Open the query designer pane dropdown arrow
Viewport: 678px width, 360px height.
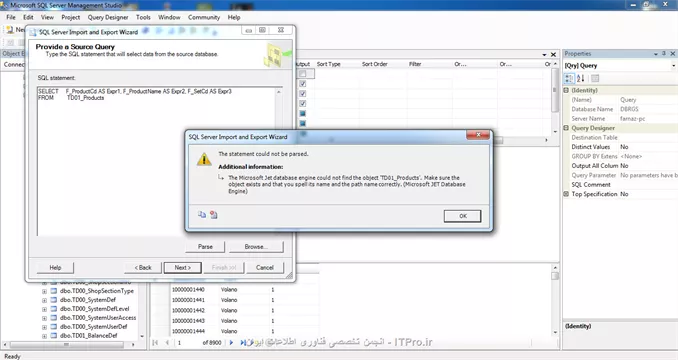[544, 54]
